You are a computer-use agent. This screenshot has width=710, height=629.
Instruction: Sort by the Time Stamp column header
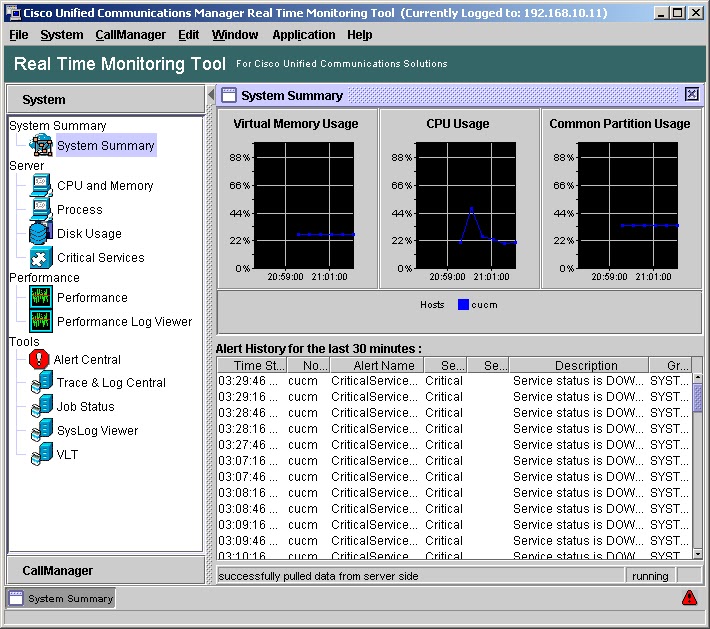pos(252,365)
